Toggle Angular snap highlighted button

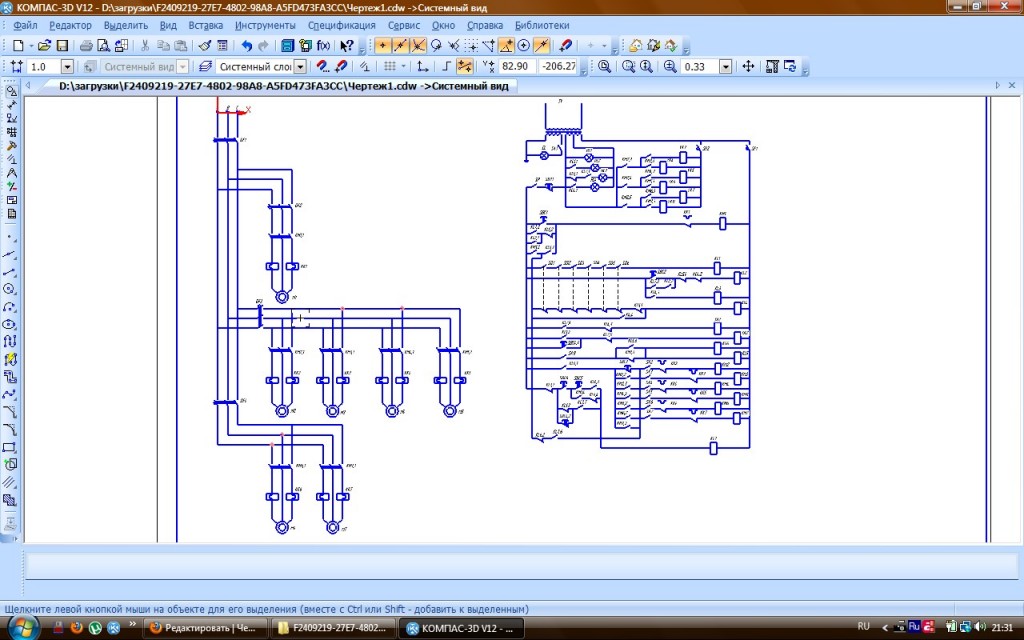(506, 46)
